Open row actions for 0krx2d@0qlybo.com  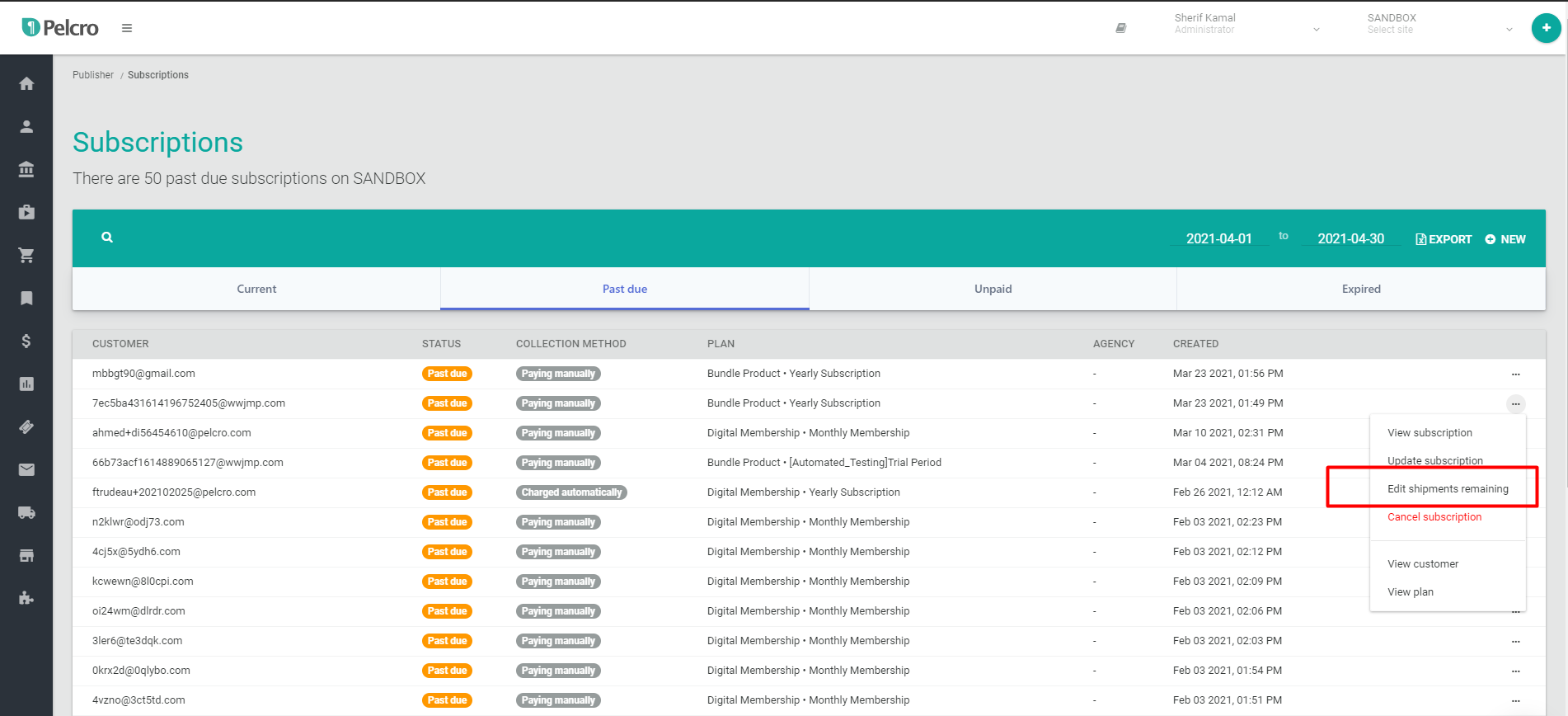tap(1515, 671)
